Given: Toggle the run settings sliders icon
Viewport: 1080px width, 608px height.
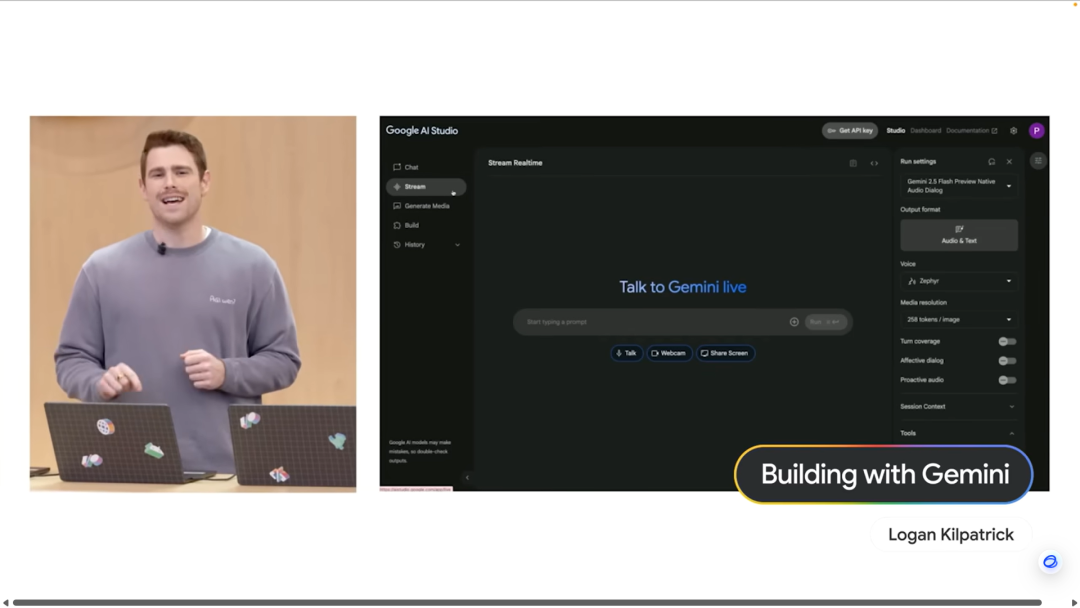Looking at the screenshot, I should 1038,160.
